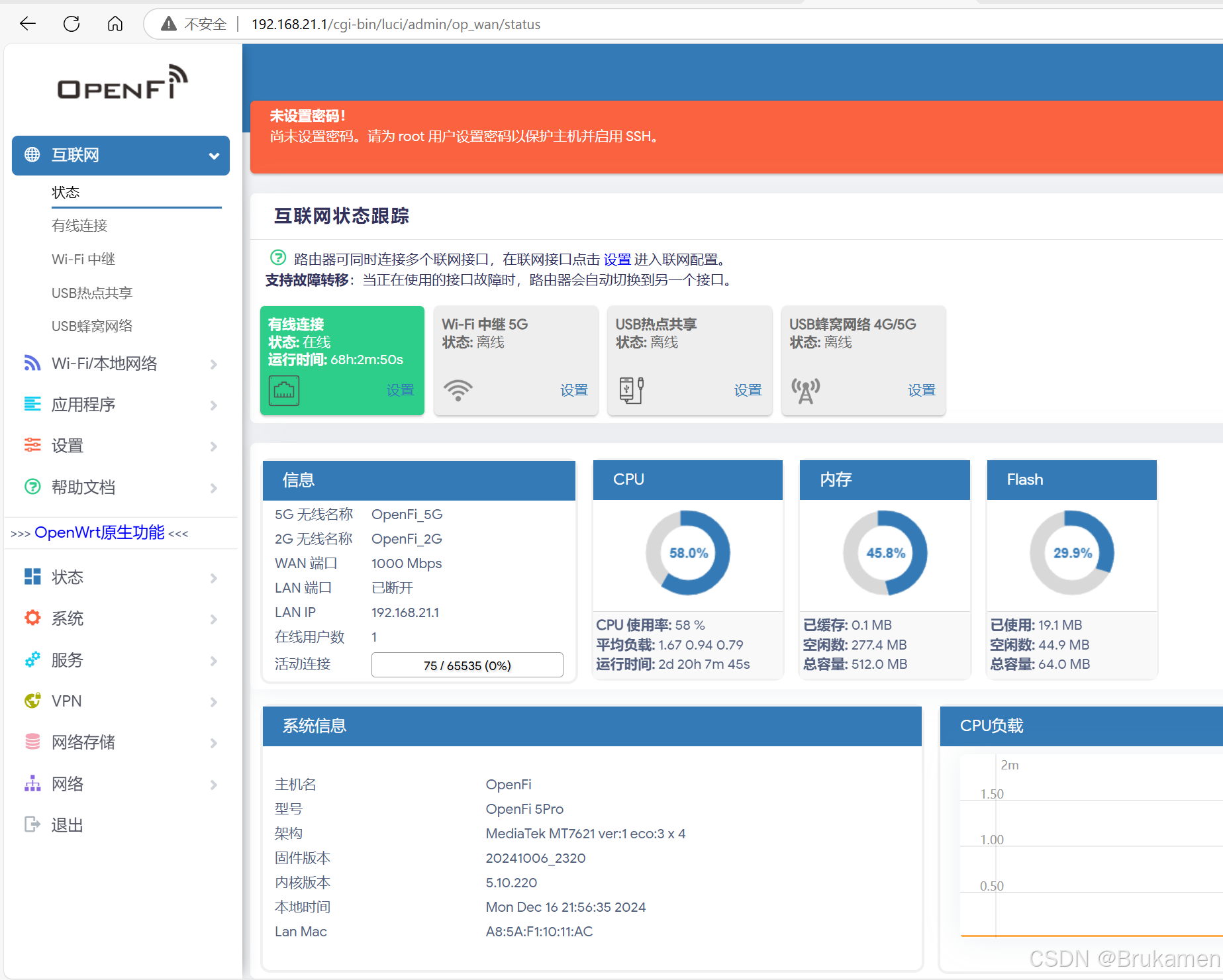Expand the 系统 arrow

214,618
